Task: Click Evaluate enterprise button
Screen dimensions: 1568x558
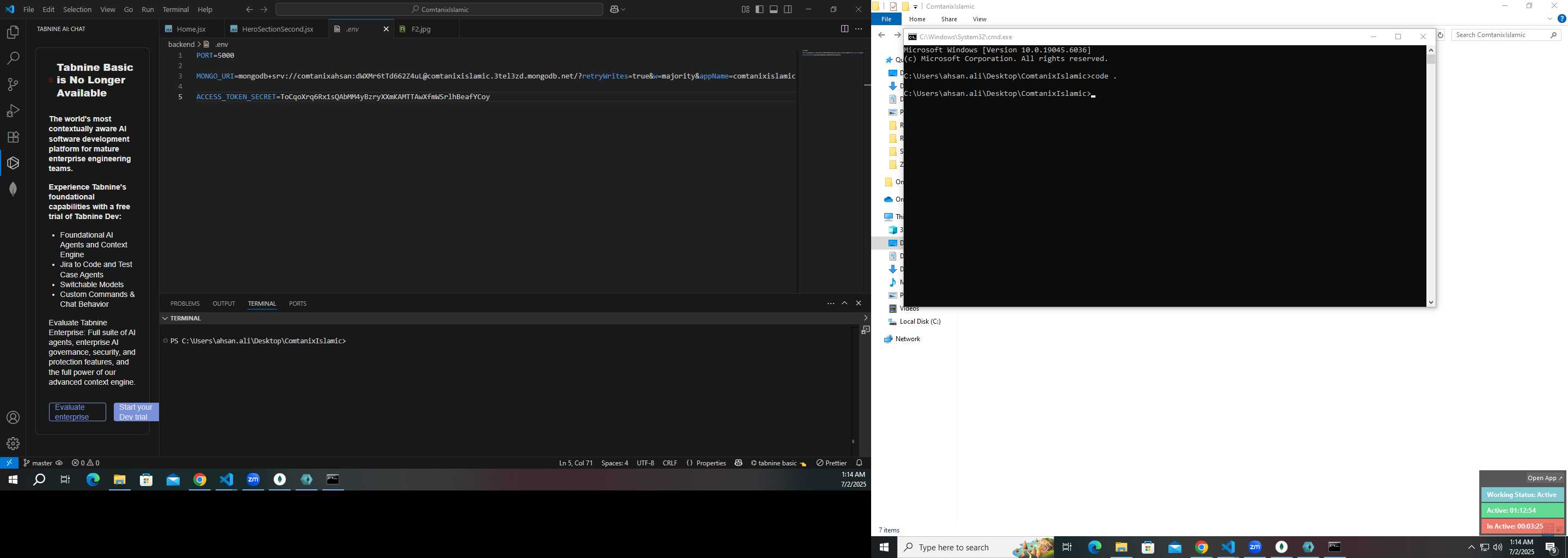Action: (x=77, y=413)
